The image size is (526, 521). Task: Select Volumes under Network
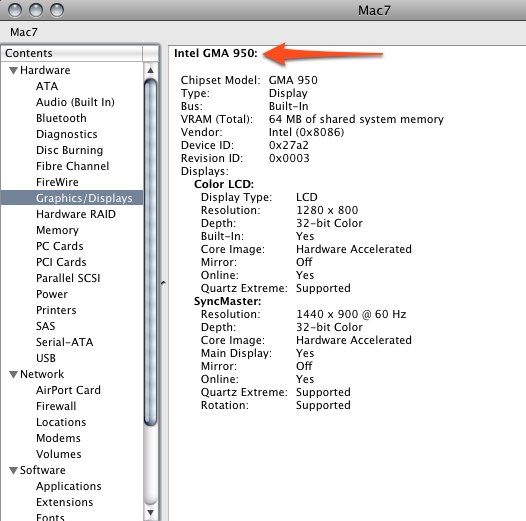tap(59, 454)
